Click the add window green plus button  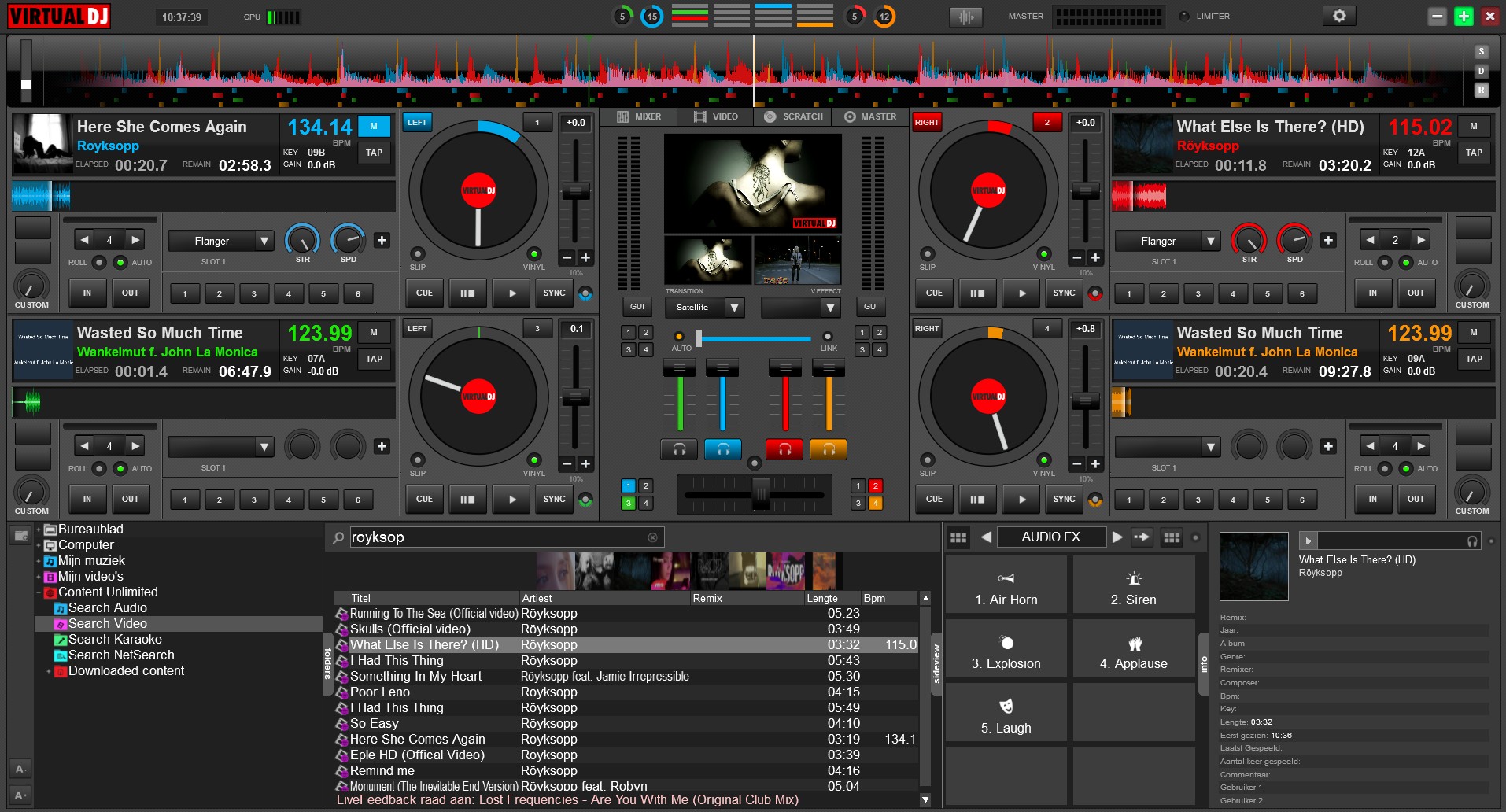[x=1464, y=16]
